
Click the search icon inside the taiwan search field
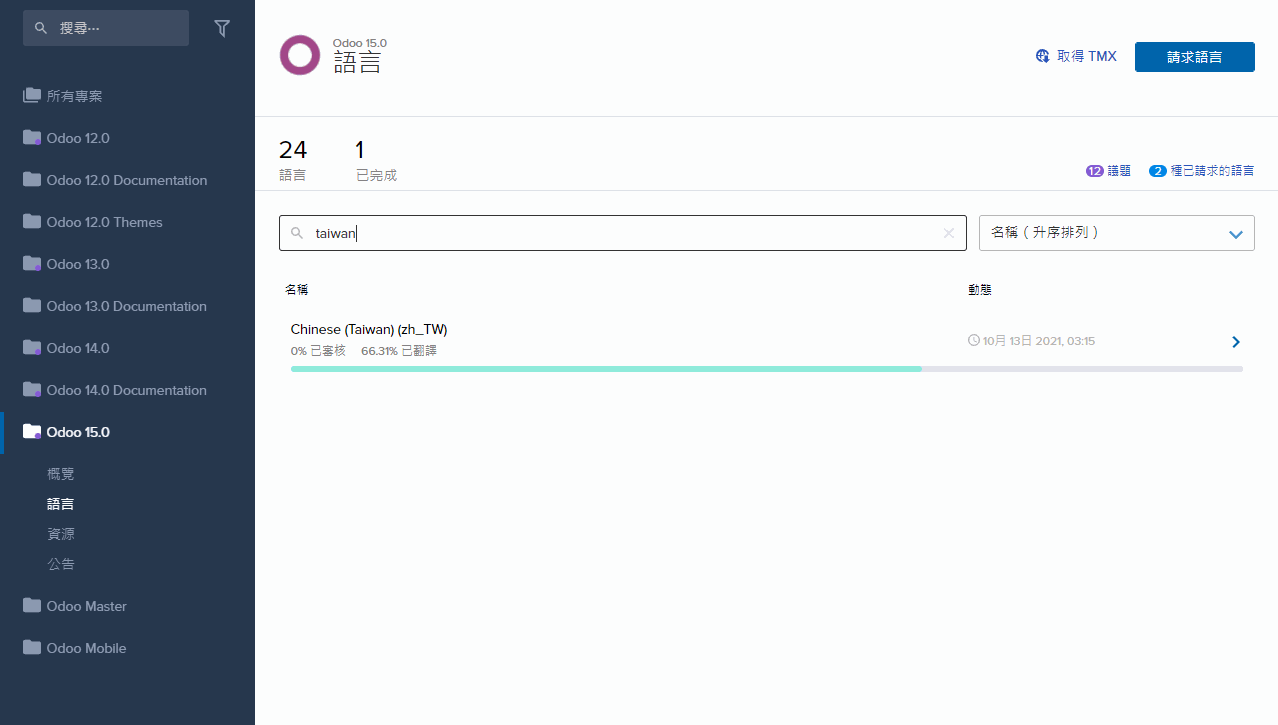click(x=296, y=233)
